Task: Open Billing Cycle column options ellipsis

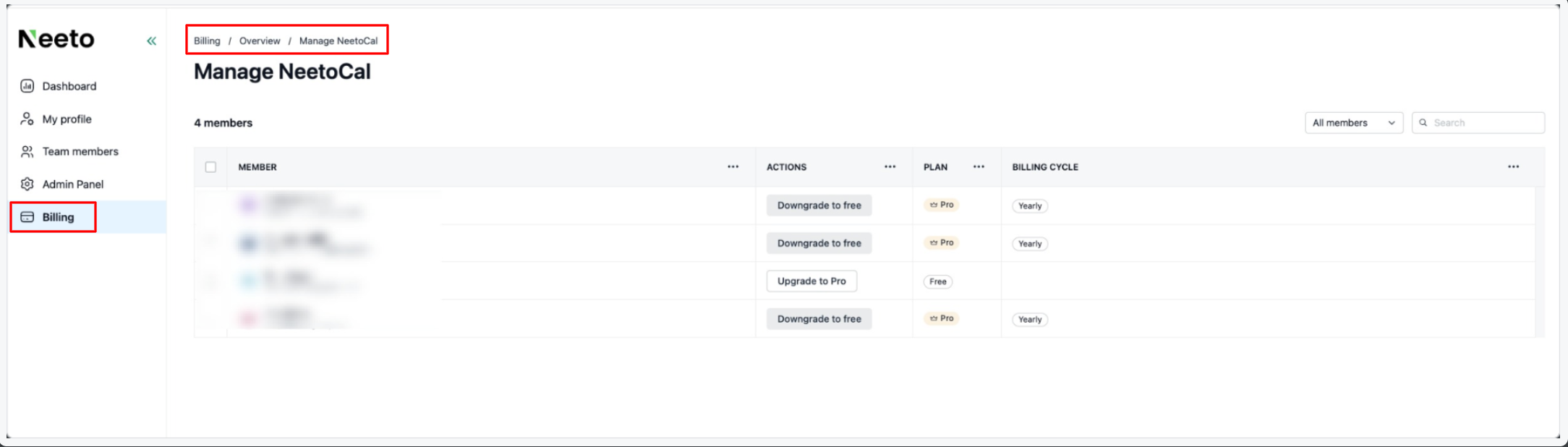Action: (1513, 167)
